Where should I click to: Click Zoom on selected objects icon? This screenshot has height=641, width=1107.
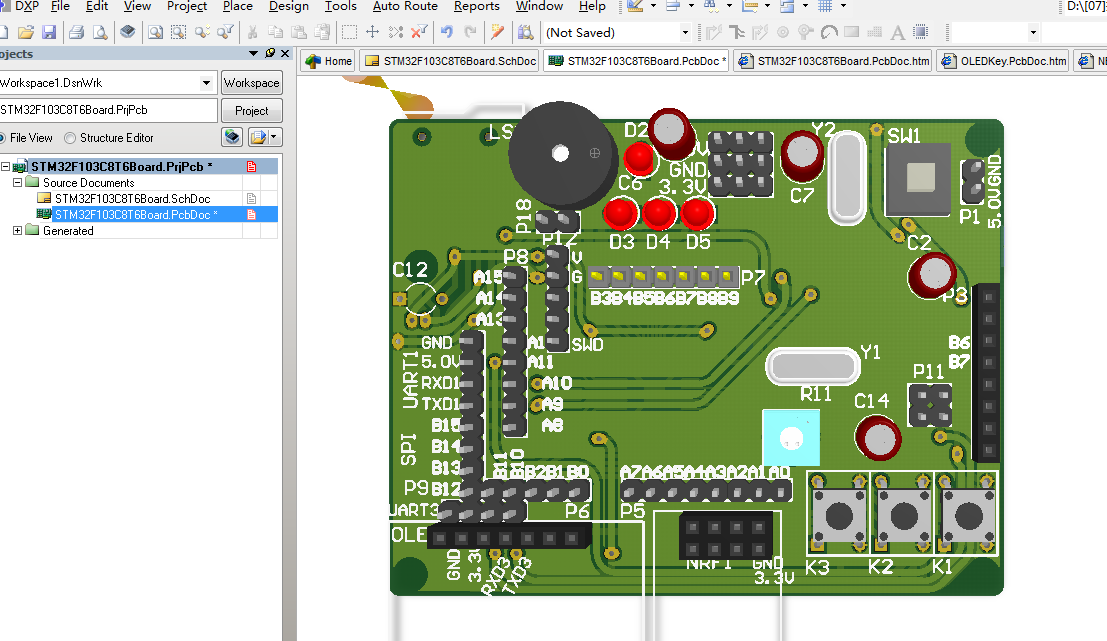[203, 32]
